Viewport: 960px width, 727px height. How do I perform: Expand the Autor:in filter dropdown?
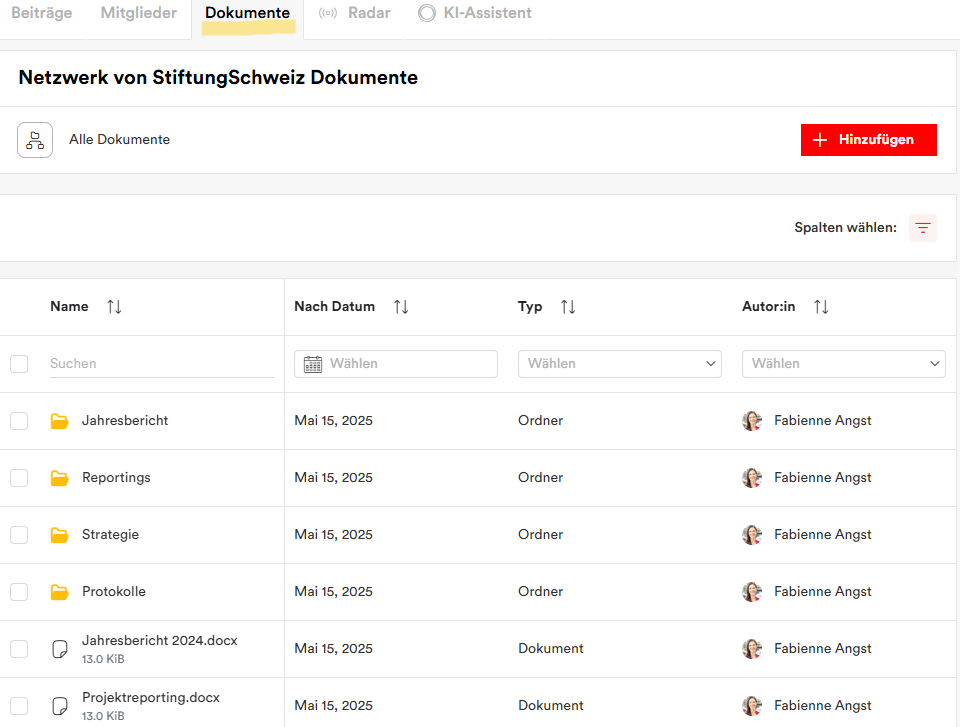[x=843, y=364]
